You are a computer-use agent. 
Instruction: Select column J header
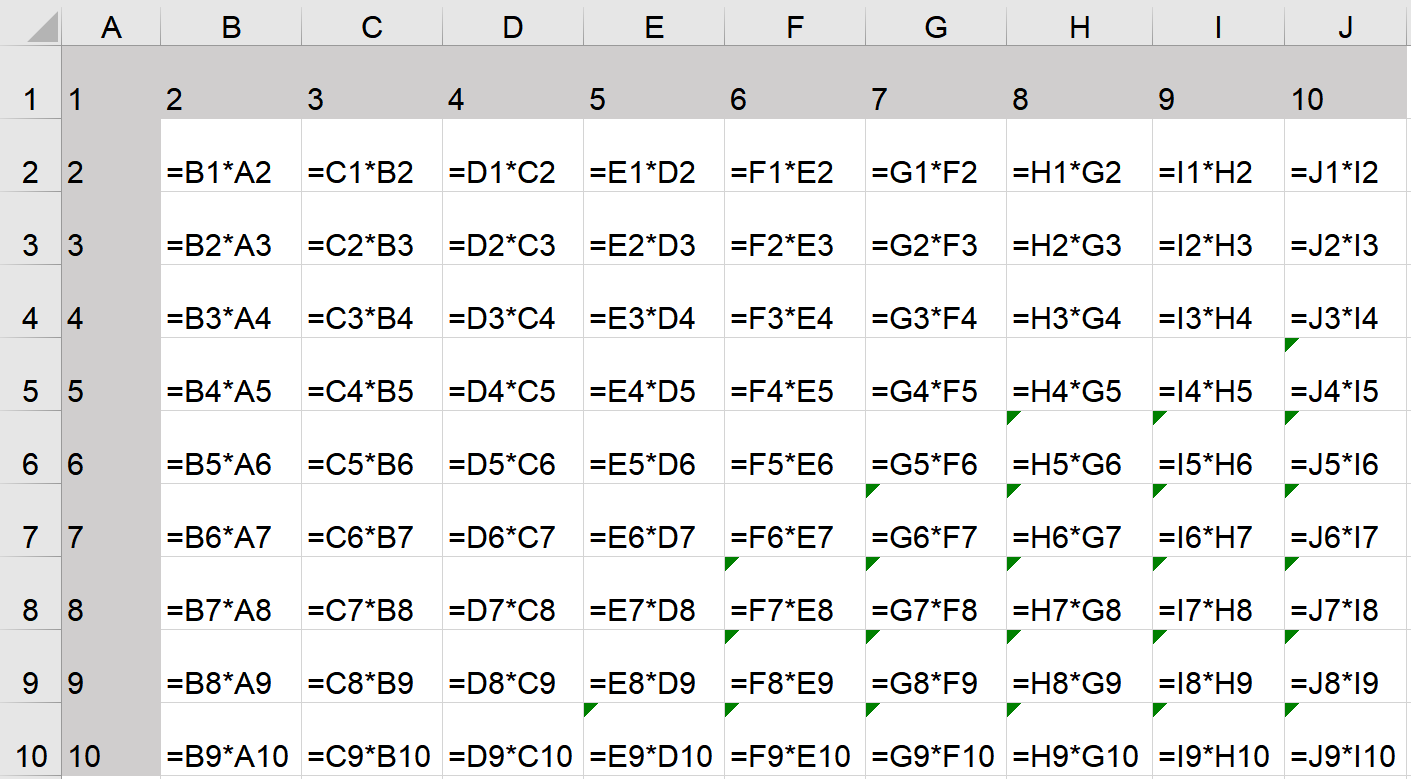point(1347,25)
